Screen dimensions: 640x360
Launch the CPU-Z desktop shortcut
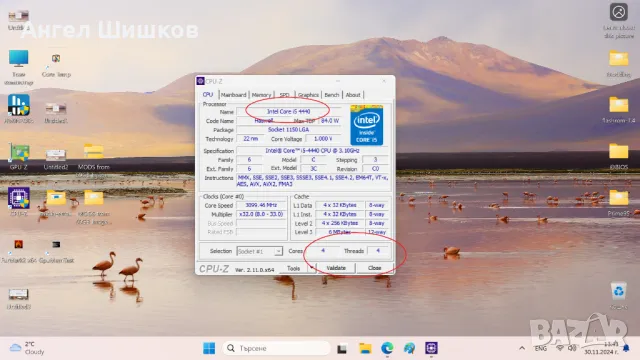[18, 201]
